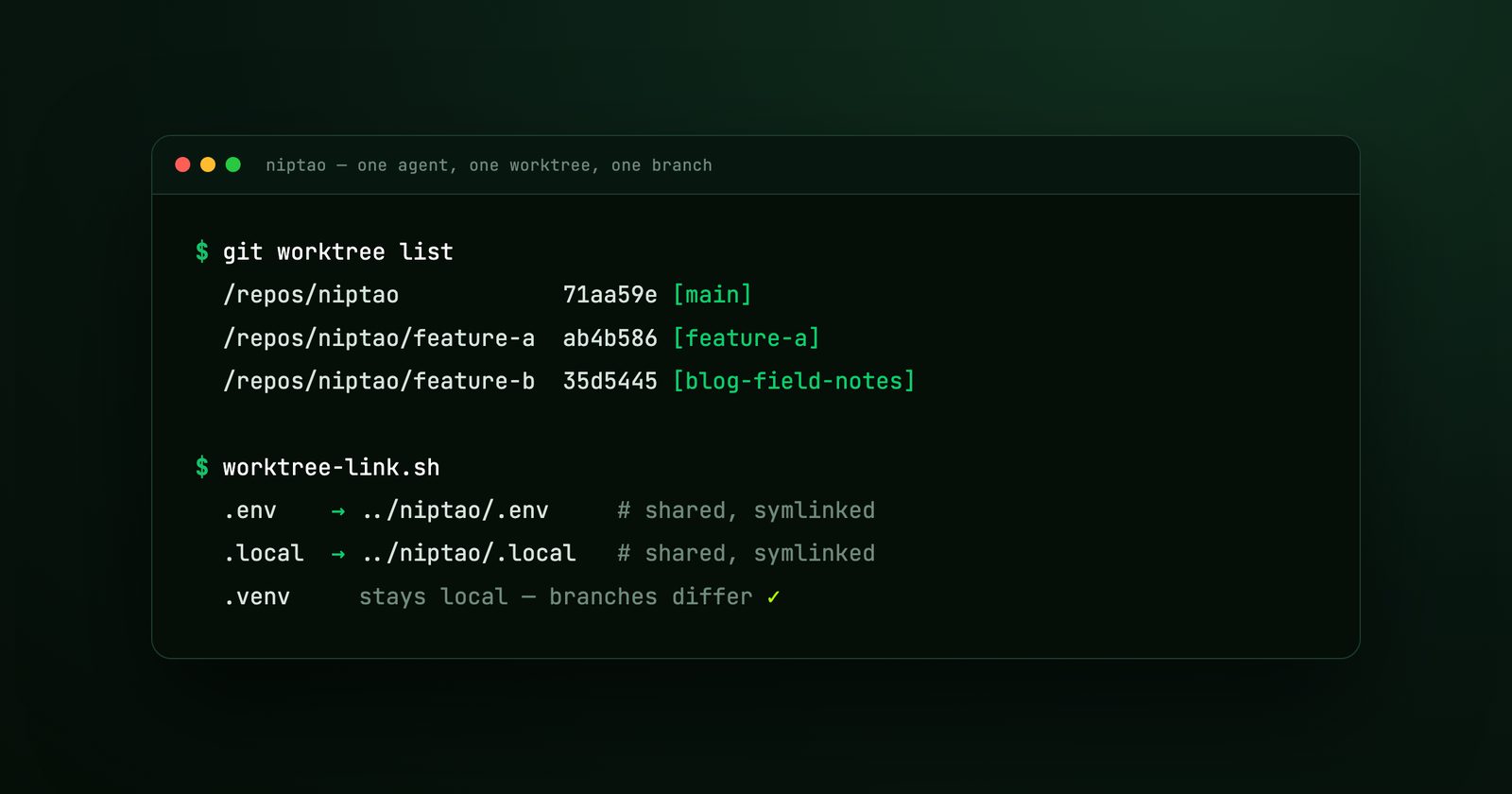
Task: Click the dollar prompt before 'worktree-link.sh'
Action: (202, 467)
